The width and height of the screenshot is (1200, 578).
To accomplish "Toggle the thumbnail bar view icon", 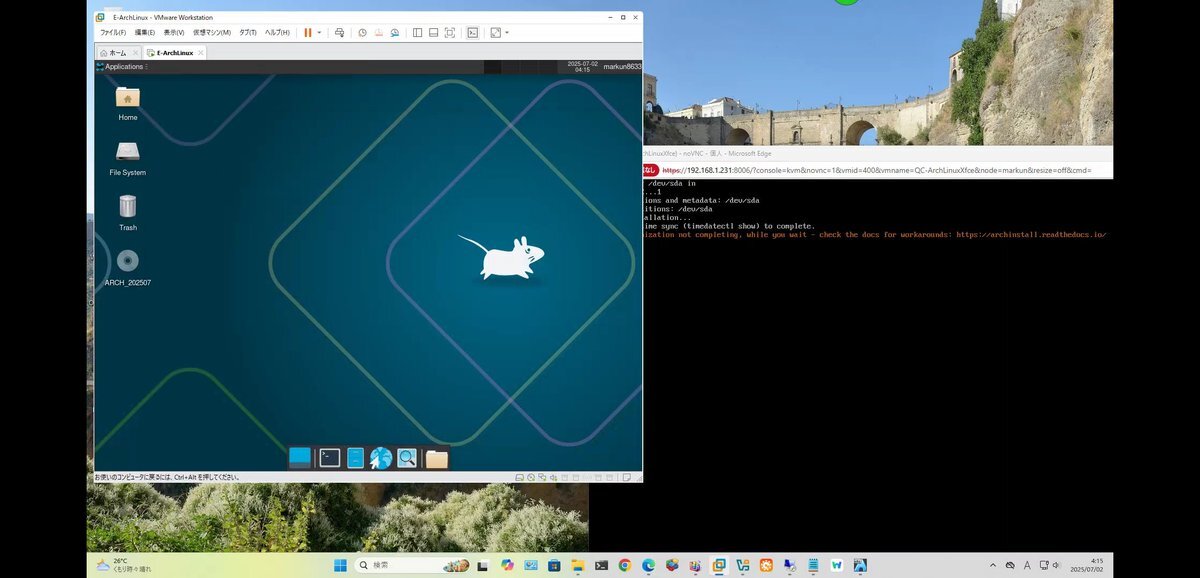I will coord(433,33).
